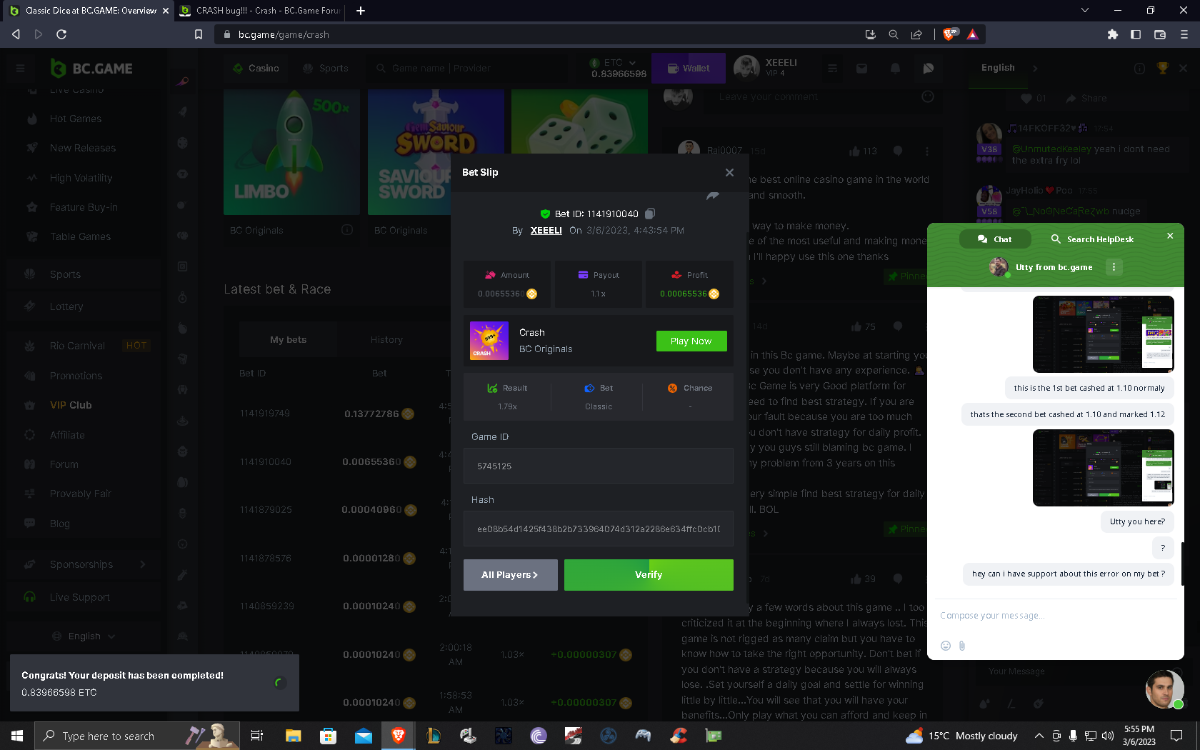The image size is (1200, 750).
Task: Click Play Now for Crash game
Action: coord(691,341)
